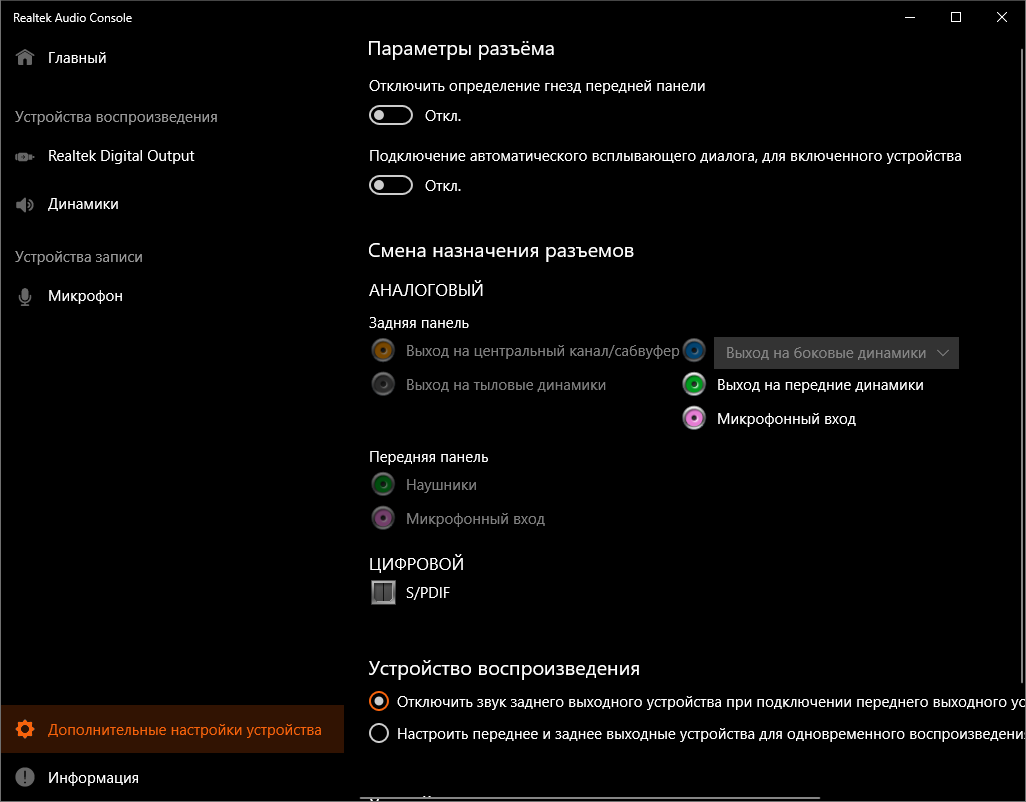Image resolution: width=1026 pixels, height=802 pixels.
Task: Click the S/PDIF digital connector icon
Action: click(382, 593)
